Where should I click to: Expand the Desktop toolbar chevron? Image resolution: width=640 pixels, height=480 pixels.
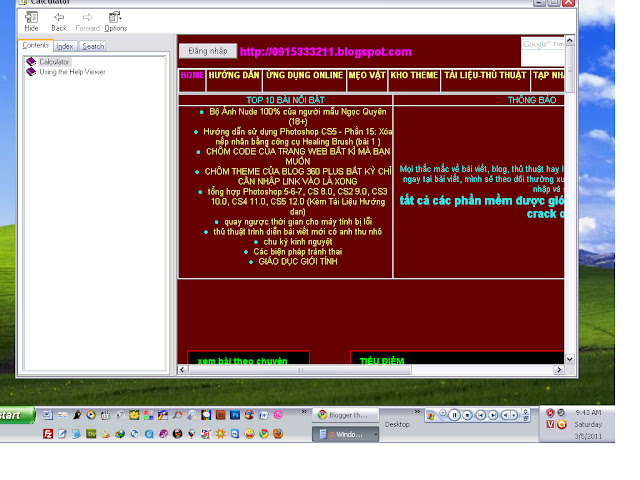[x=417, y=411]
